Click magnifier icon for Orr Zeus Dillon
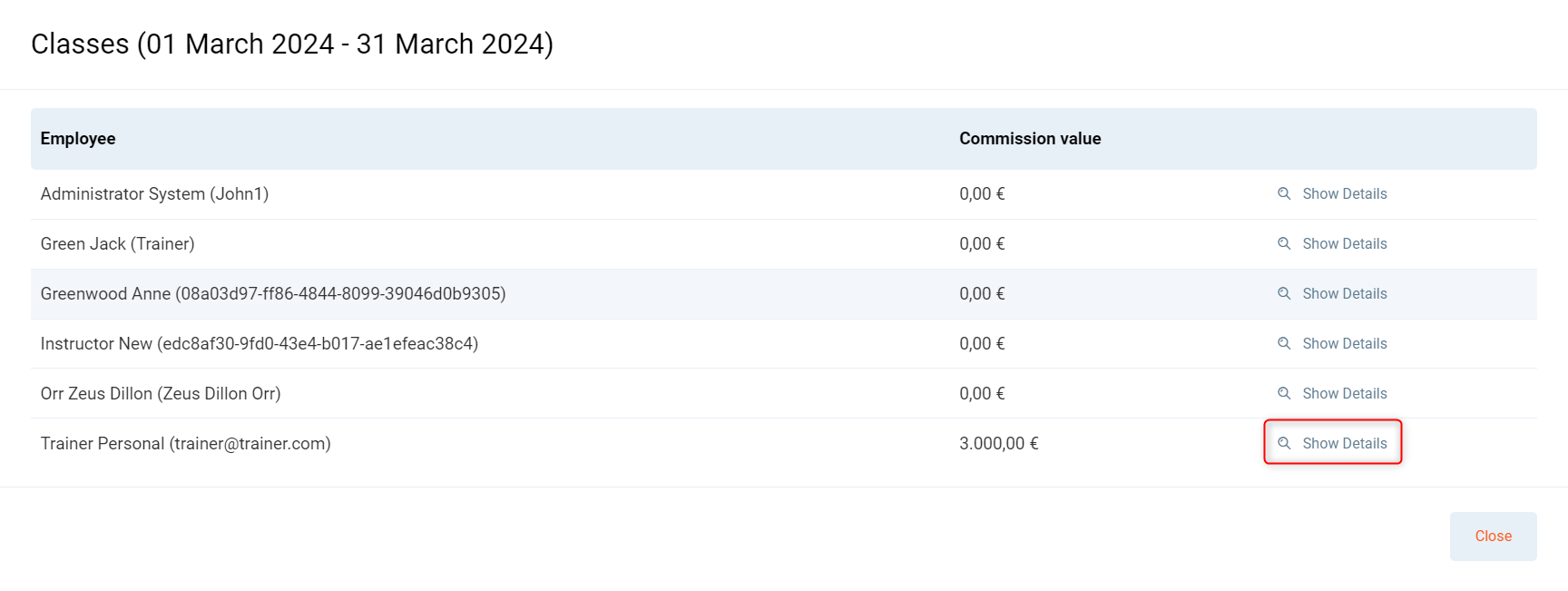This screenshot has height=591, width=1568. [1284, 393]
